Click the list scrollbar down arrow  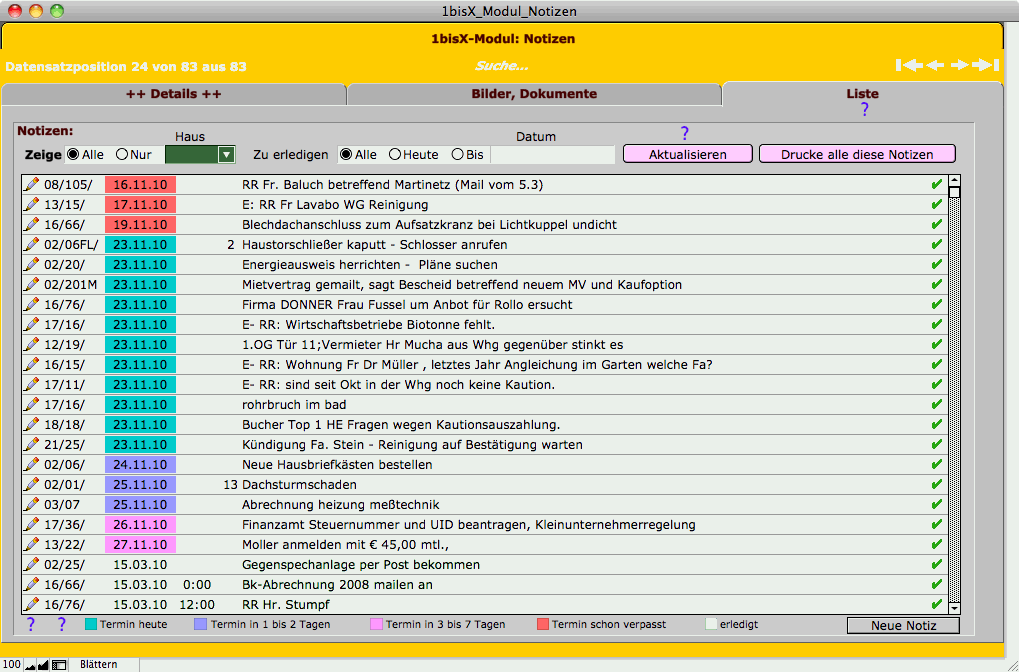coord(954,608)
